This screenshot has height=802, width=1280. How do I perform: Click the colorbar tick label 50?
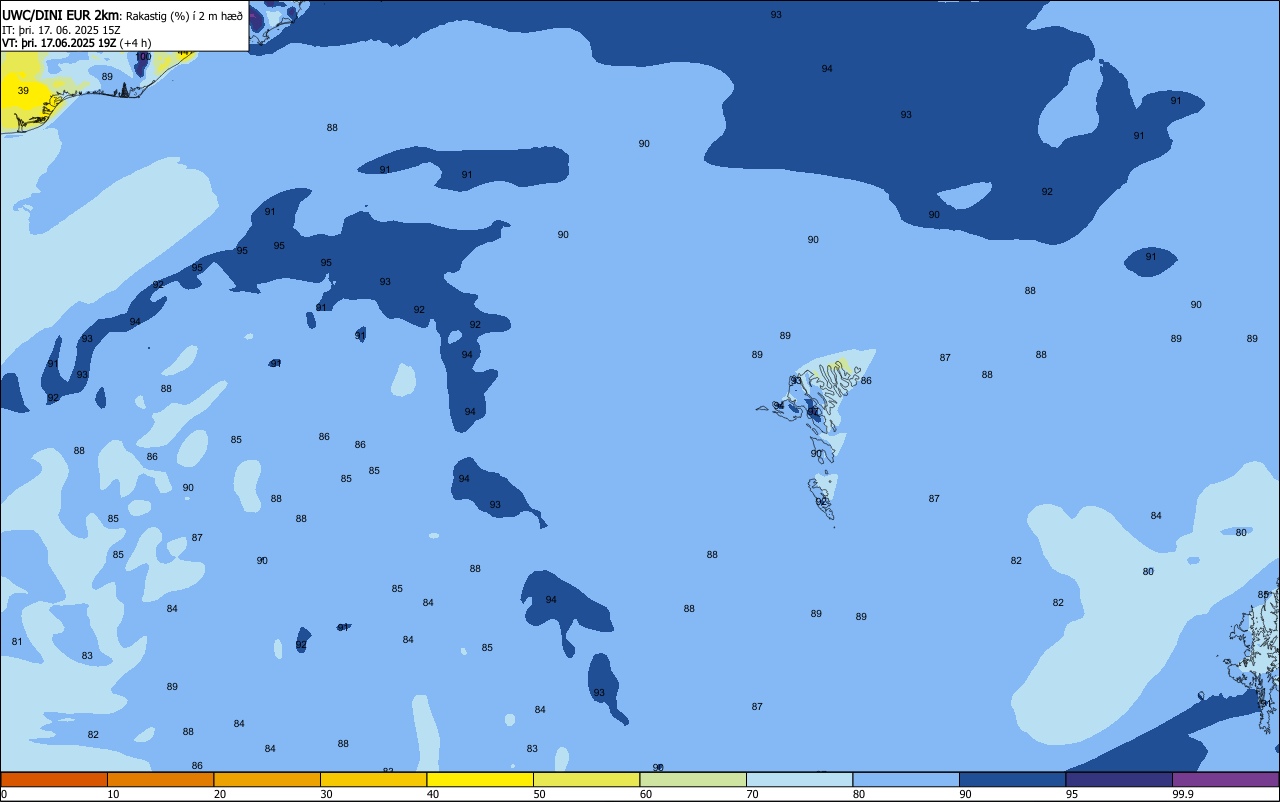[539, 794]
